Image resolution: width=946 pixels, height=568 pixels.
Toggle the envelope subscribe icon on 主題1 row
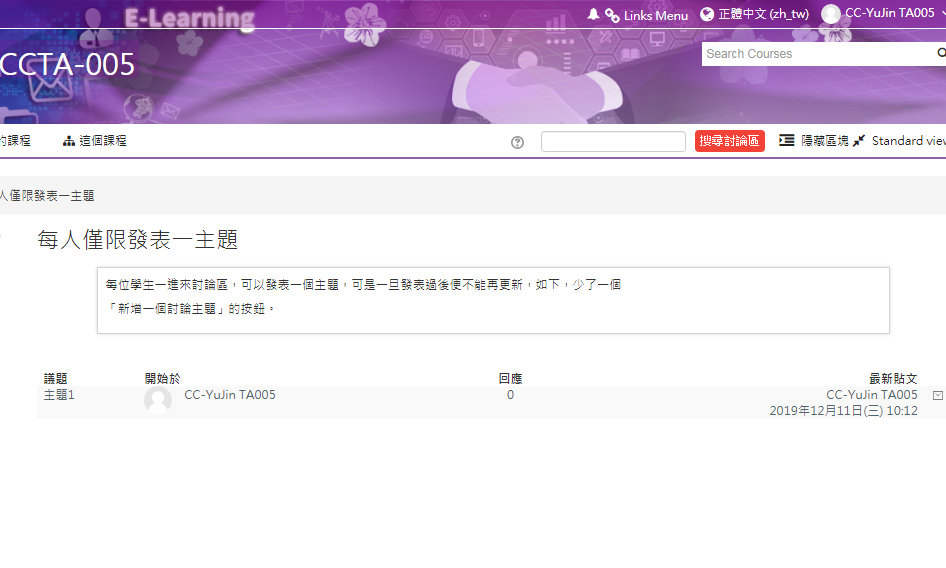(x=937, y=396)
